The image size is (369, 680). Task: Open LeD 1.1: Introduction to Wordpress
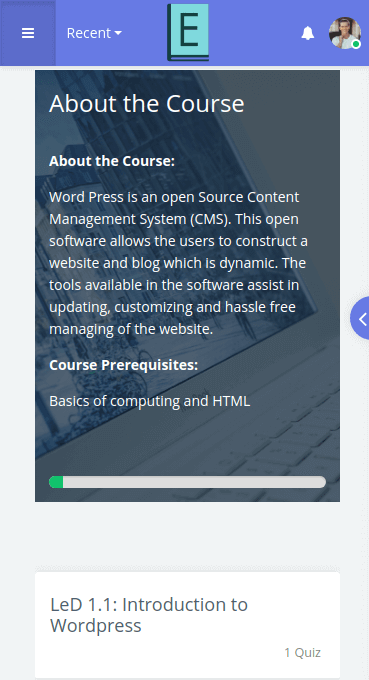coord(149,615)
